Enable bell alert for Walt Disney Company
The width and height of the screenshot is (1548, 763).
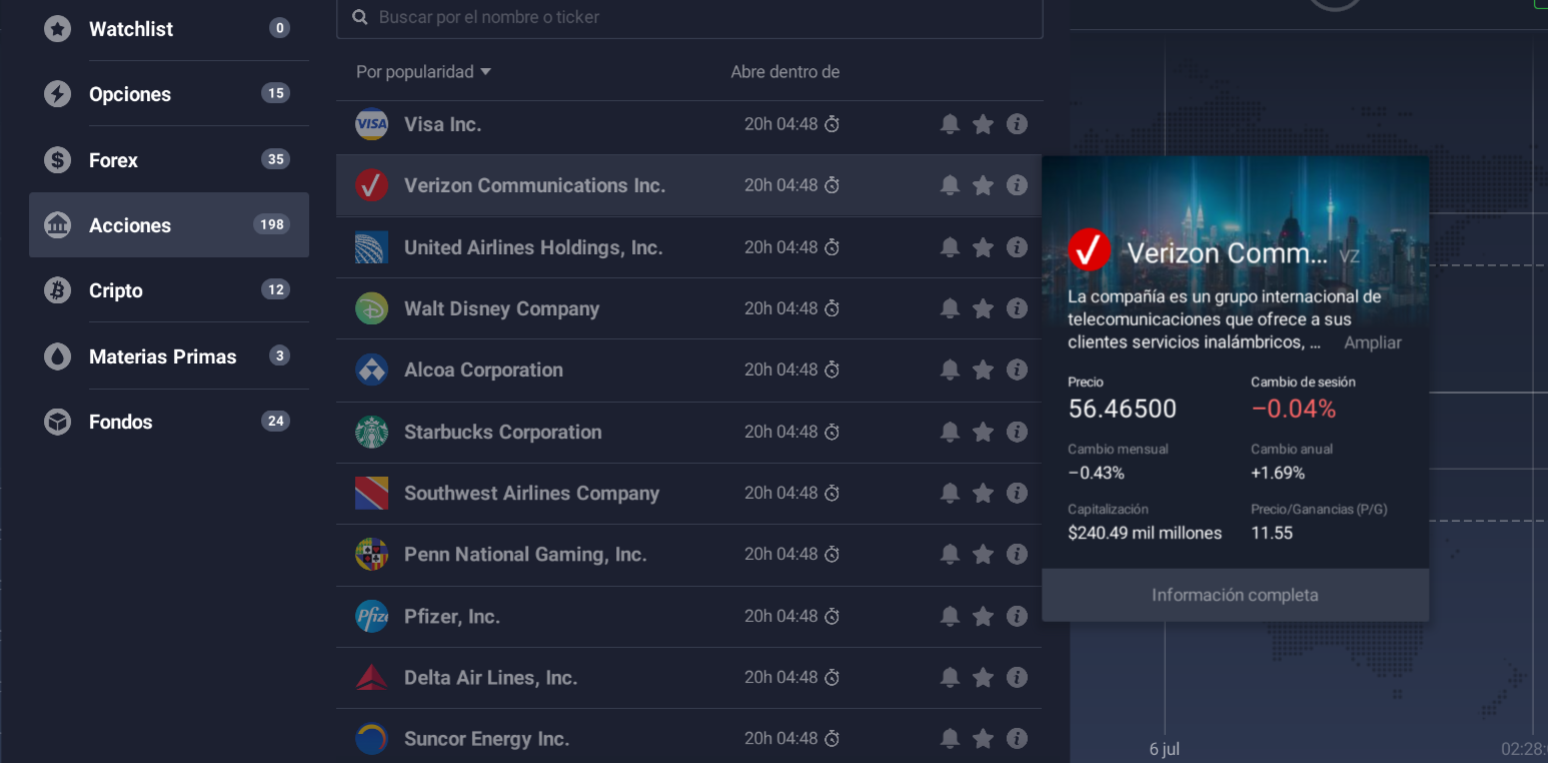pos(950,309)
